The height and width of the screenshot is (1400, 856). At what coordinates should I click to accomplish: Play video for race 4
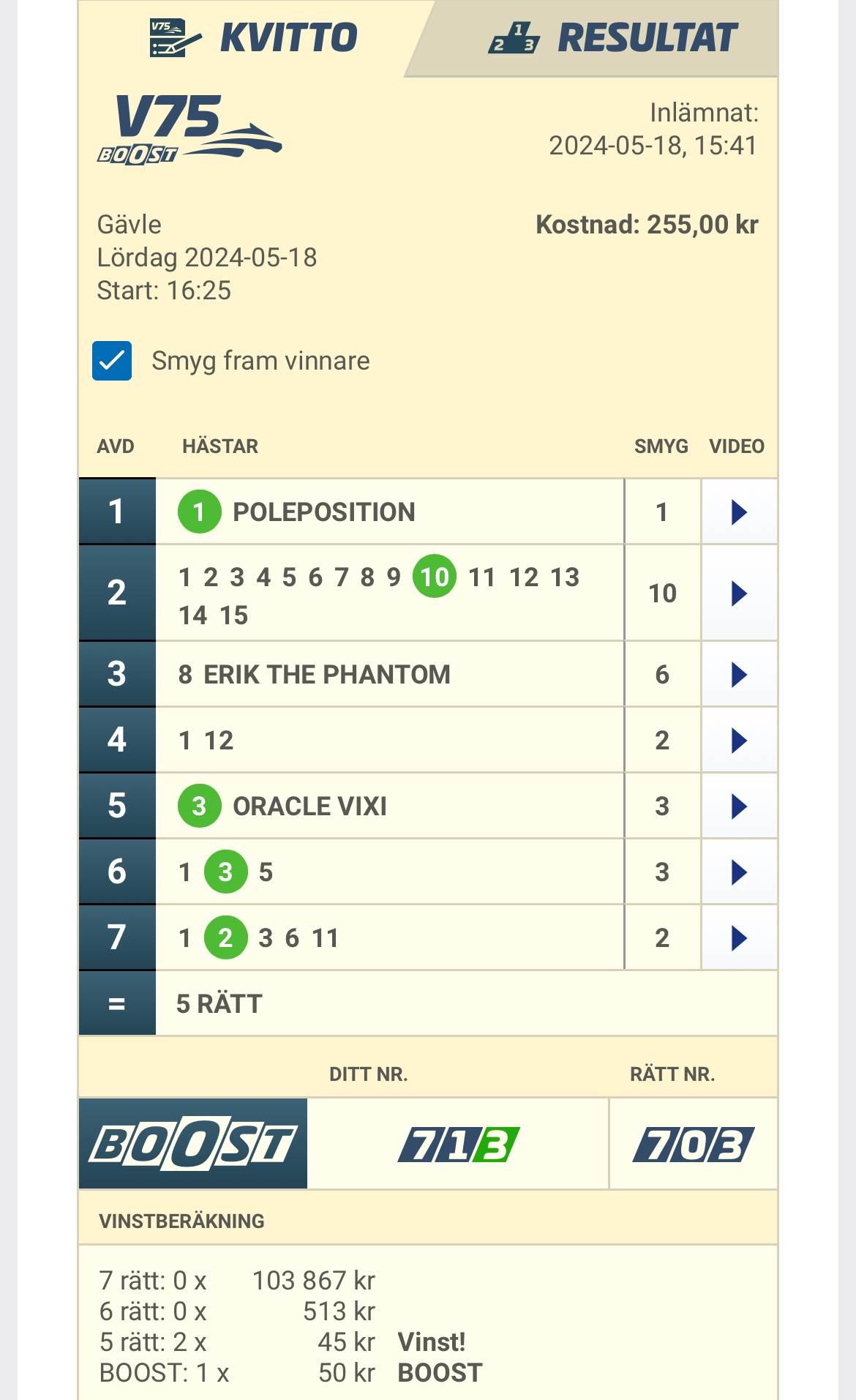(739, 740)
